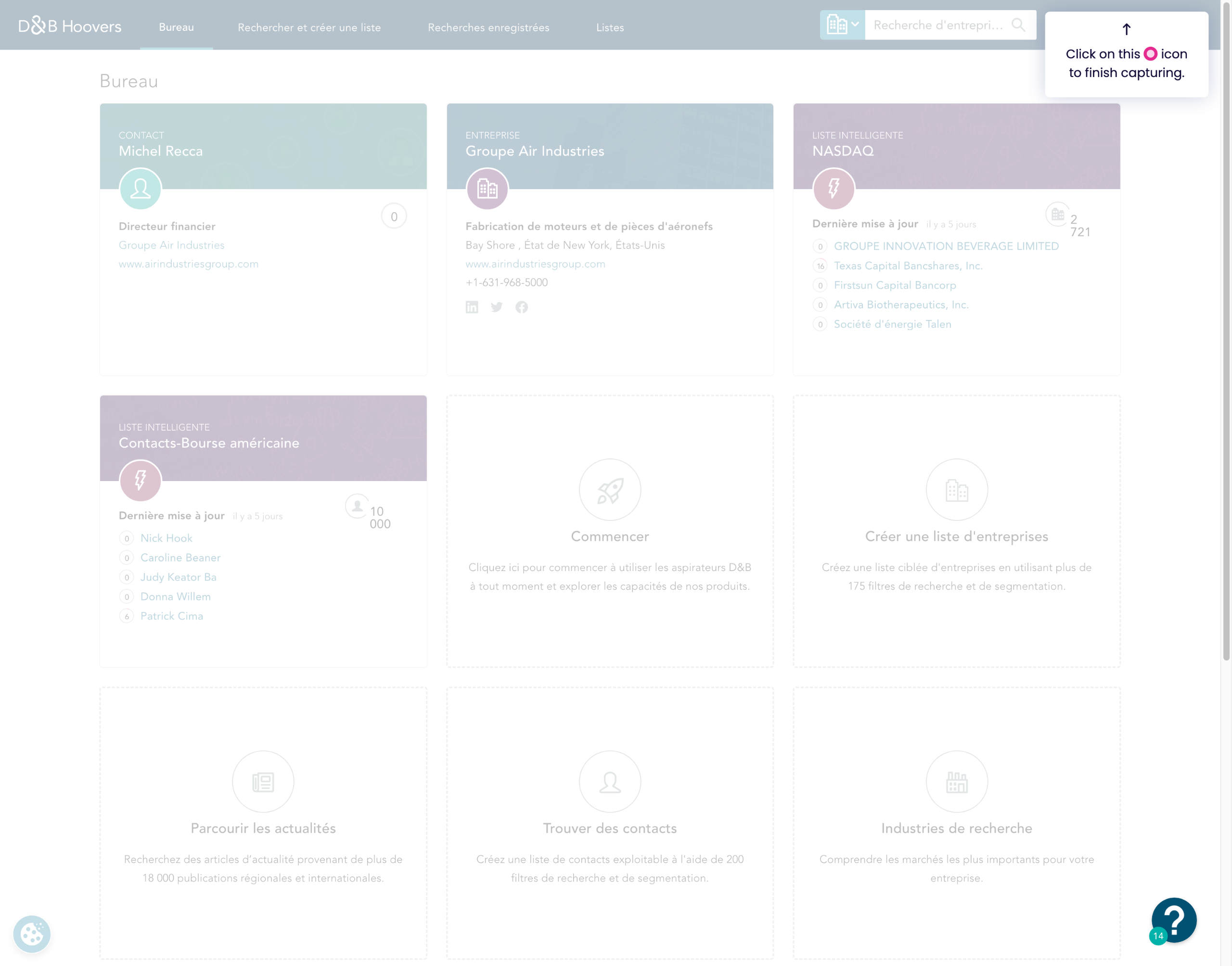Click the LinkedIn icon for Groupe Air Industries
This screenshot has width=1232, height=966.
tap(472, 307)
